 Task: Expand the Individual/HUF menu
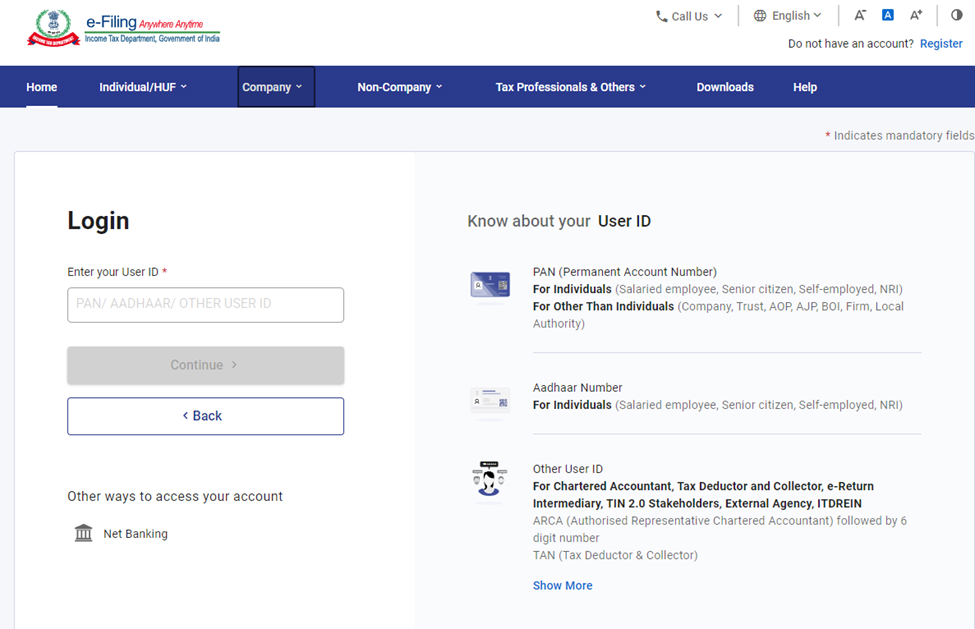143,87
